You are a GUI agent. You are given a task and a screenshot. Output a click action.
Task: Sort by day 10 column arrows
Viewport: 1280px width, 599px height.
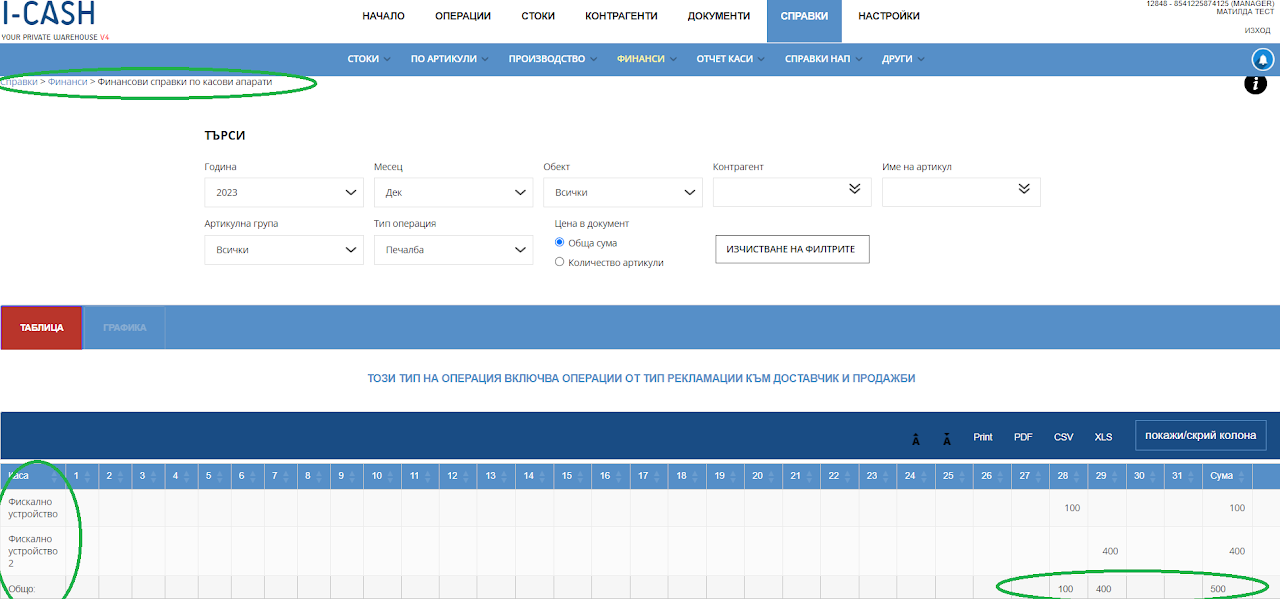[x=391, y=476]
